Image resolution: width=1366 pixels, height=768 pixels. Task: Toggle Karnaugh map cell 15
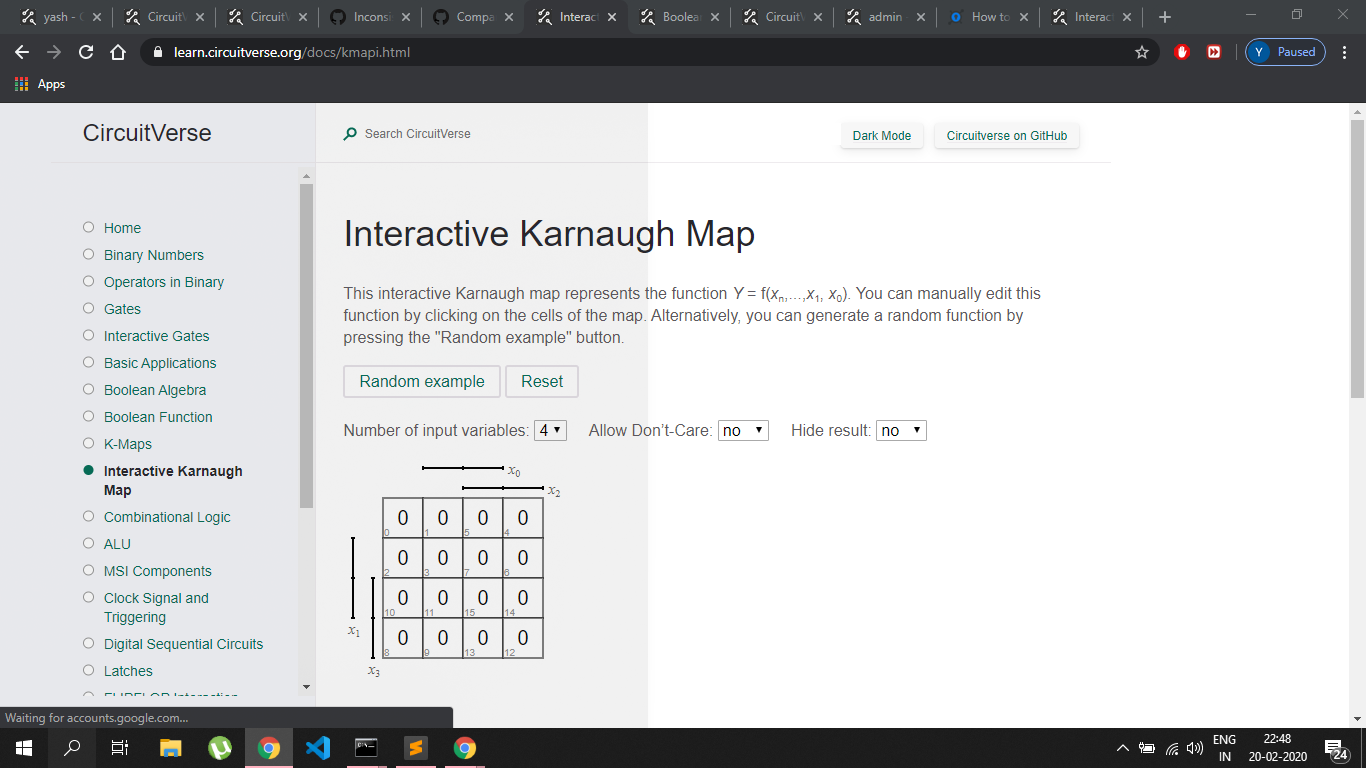pos(483,598)
